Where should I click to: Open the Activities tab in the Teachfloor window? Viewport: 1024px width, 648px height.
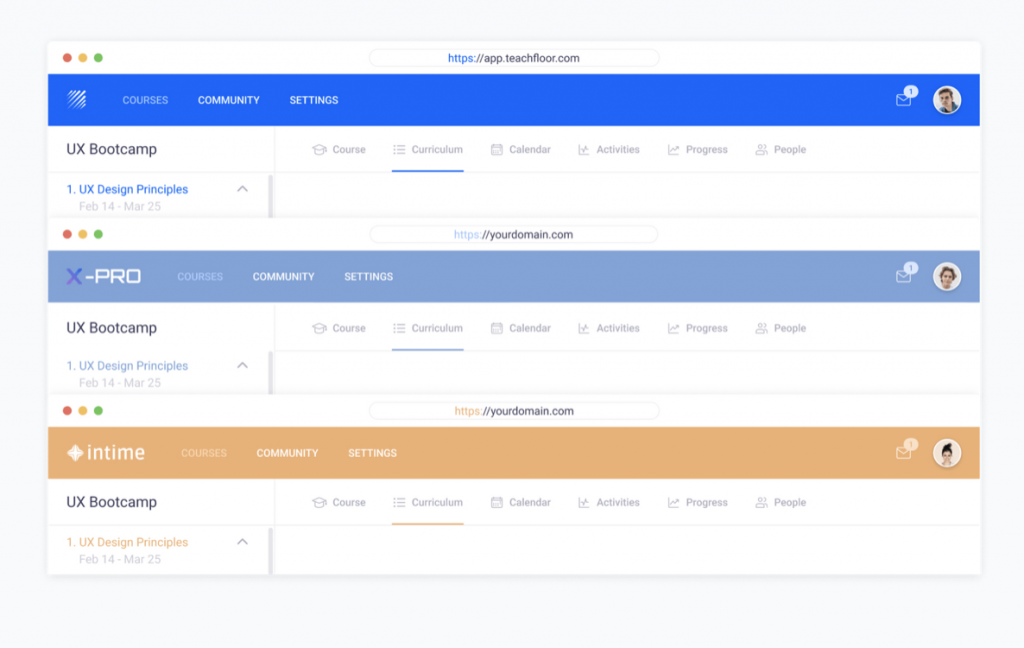click(x=609, y=150)
